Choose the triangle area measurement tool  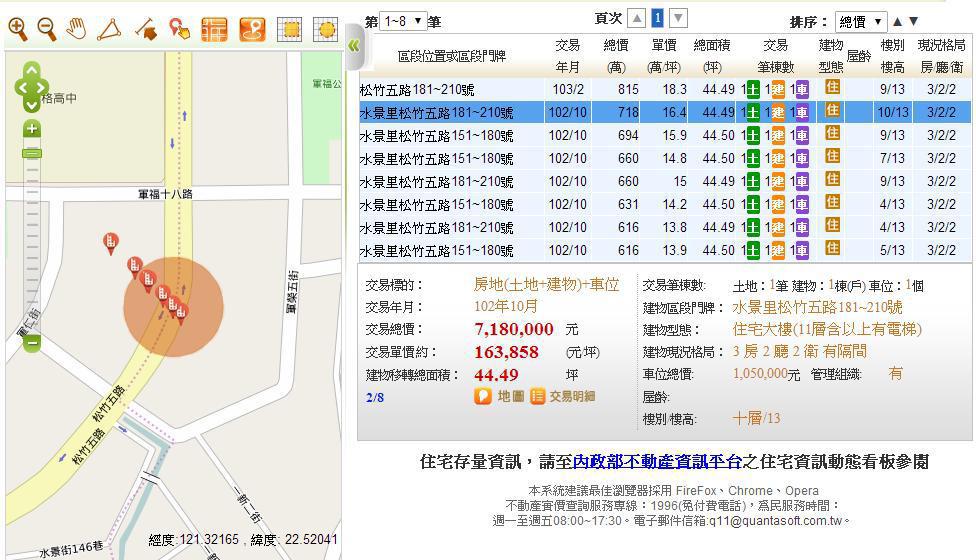click(109, 29)
